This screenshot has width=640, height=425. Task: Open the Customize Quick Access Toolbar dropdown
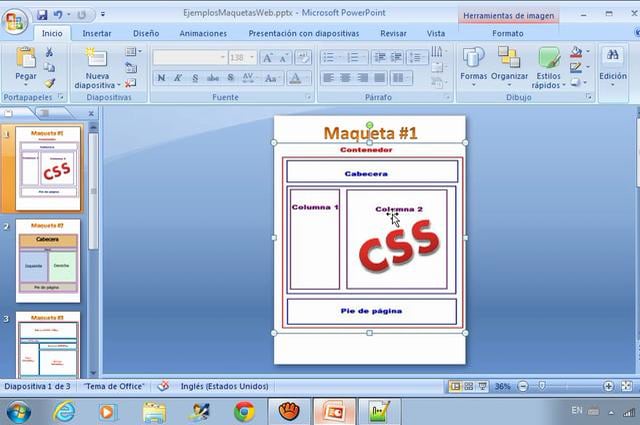103,14
